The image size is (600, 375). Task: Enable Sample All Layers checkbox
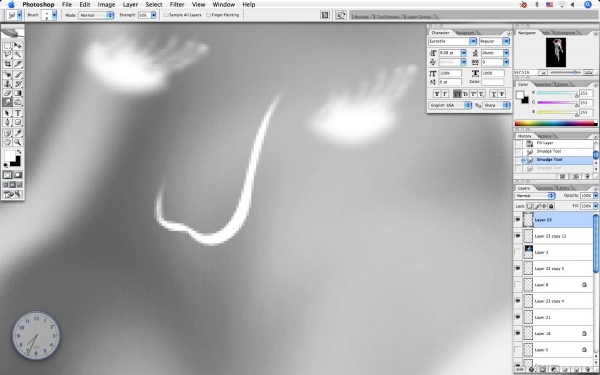[166, 15]
